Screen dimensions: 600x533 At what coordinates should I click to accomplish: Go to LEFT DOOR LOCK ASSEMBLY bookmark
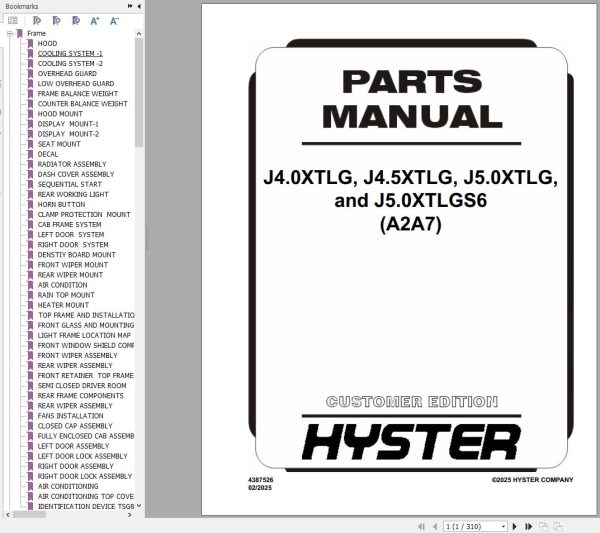pyautogui.click(x=82, y=456)
